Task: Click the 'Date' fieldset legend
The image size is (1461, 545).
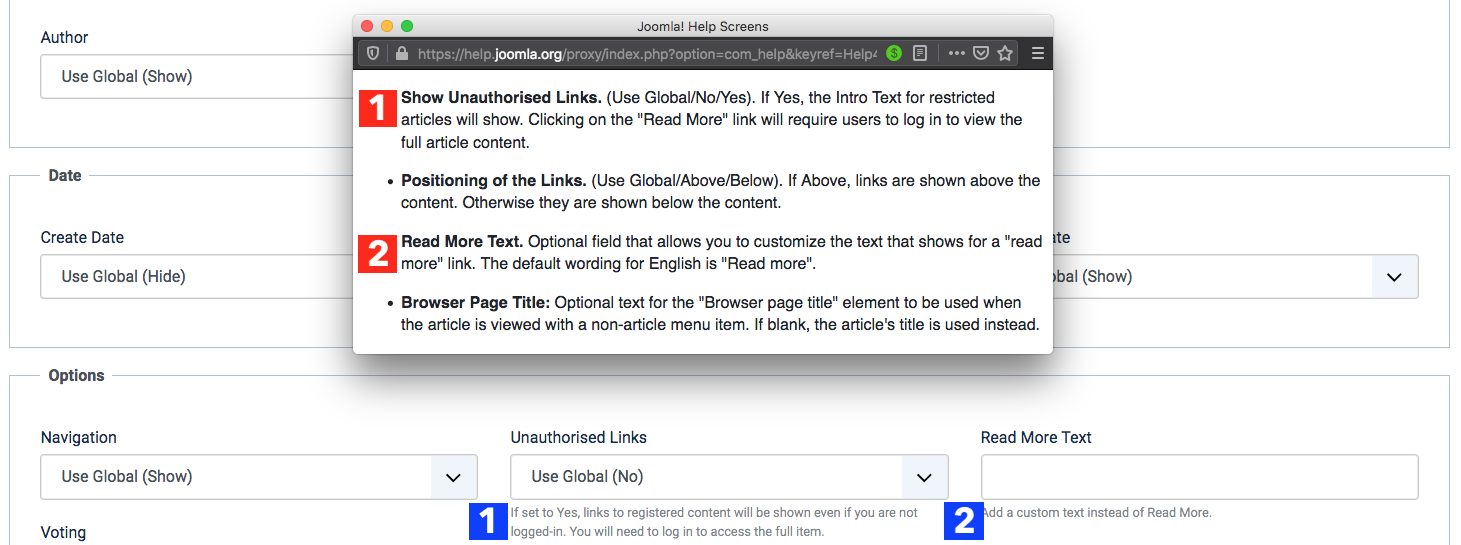Action: tap(65, 176)
